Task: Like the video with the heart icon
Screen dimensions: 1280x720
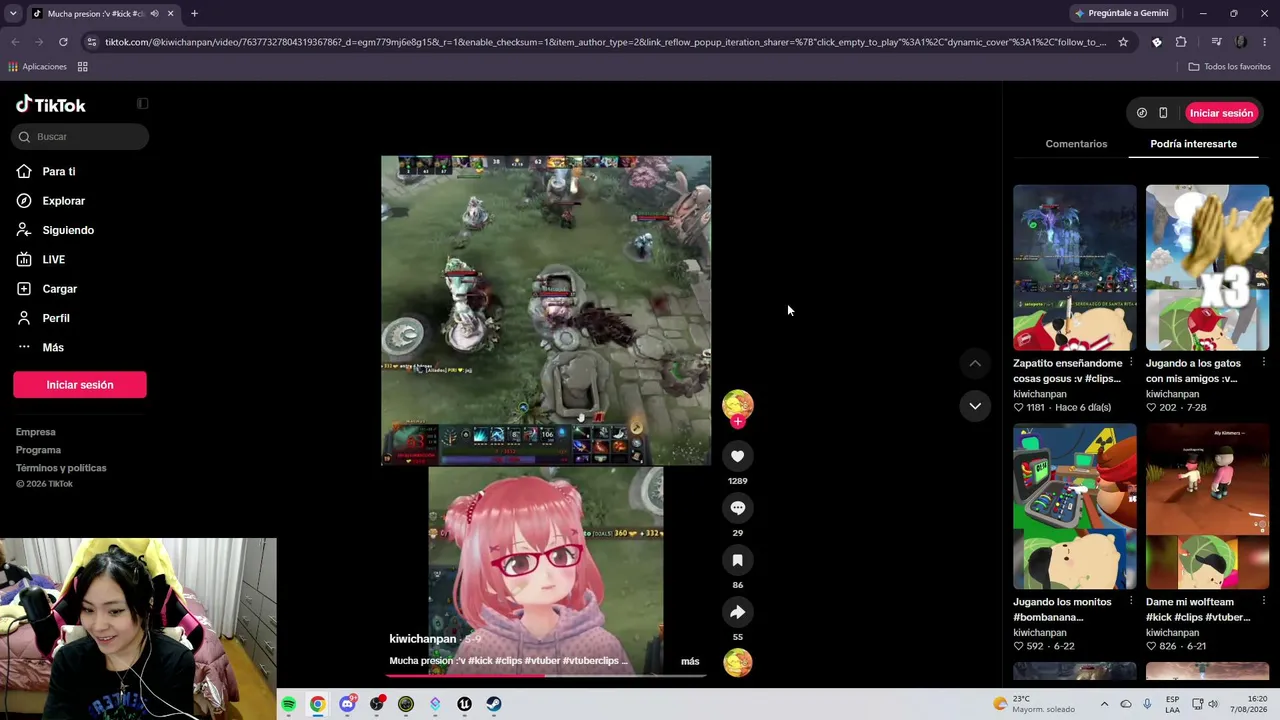Action: [x=737, y=456]
